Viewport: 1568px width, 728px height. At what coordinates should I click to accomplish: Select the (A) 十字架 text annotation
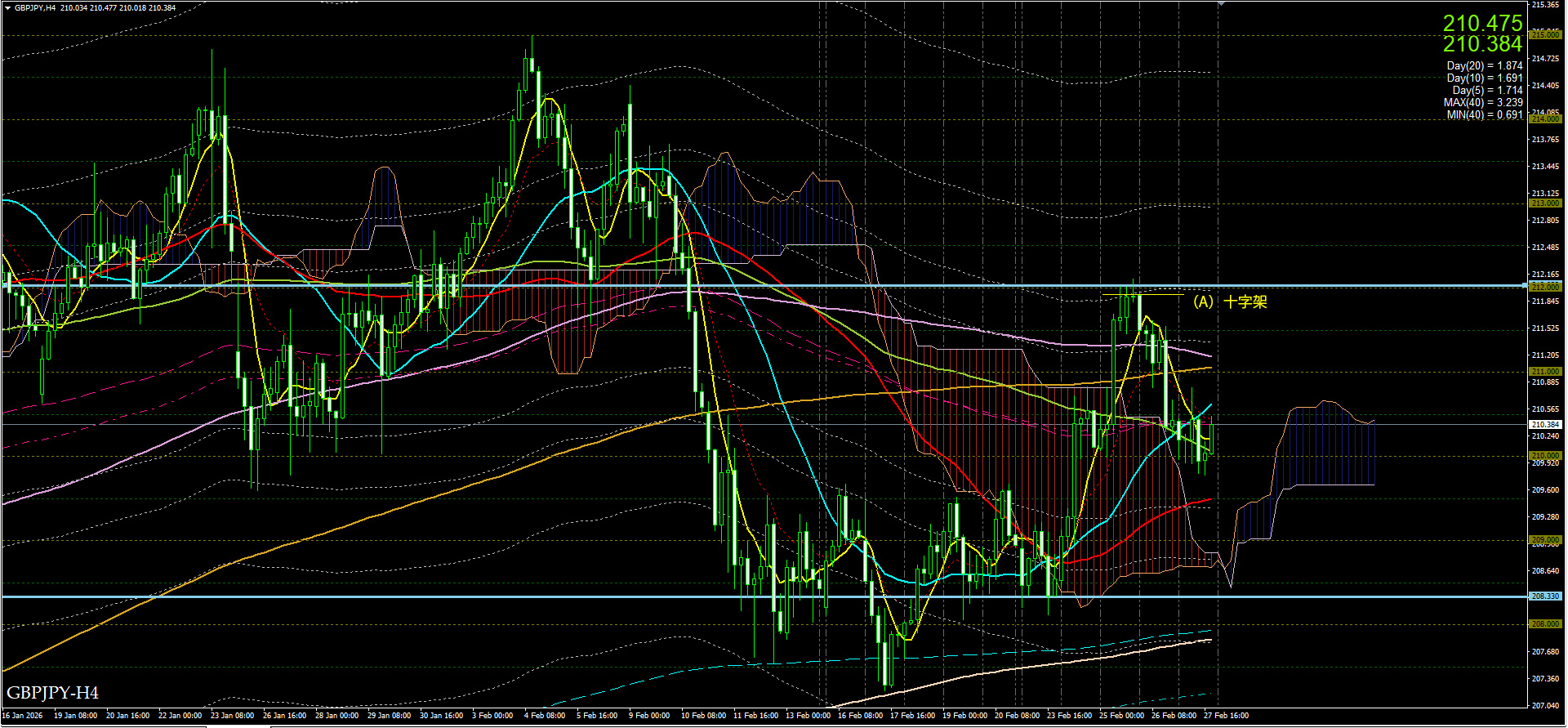click(1230, 301)
